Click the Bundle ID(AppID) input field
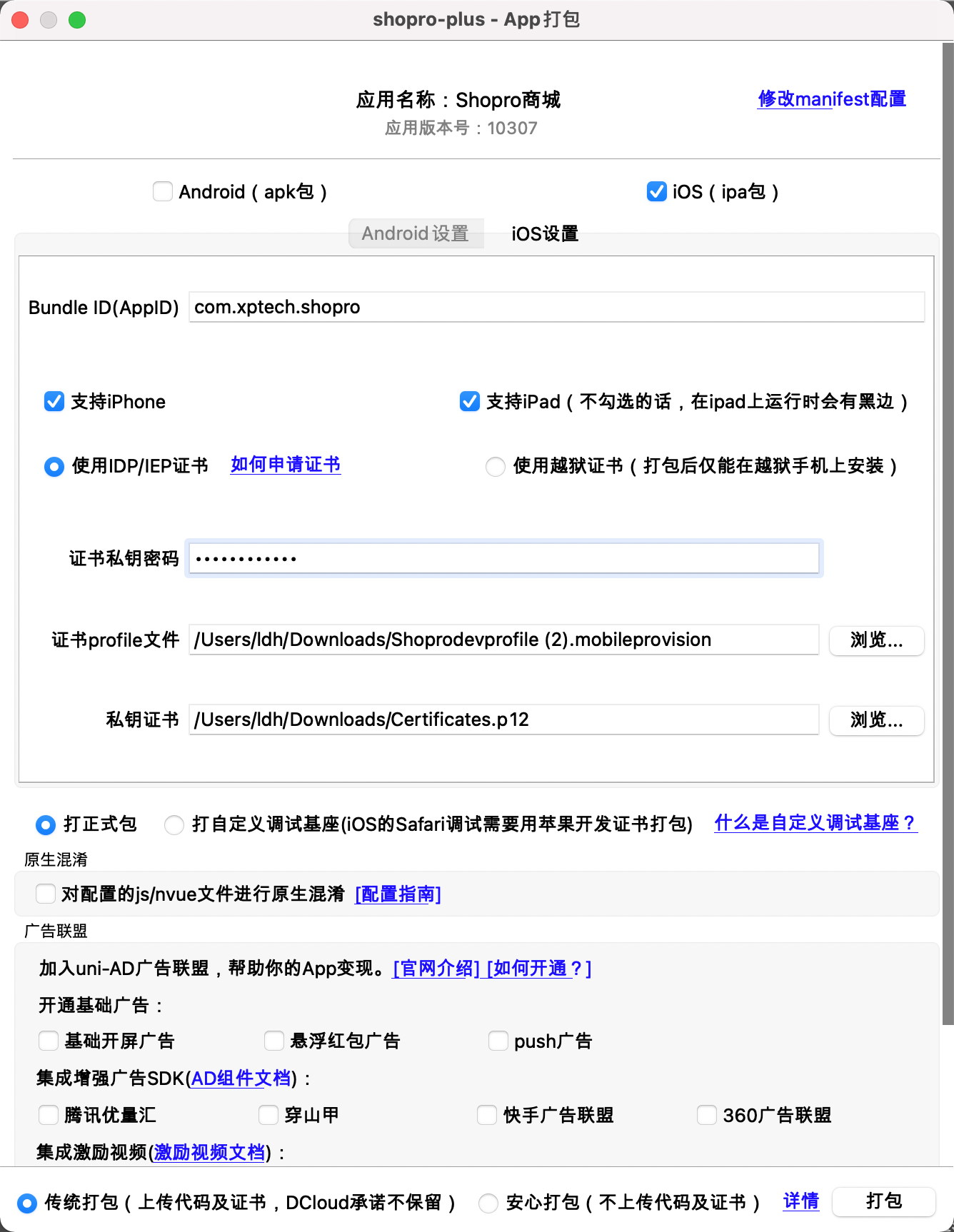This screenshot has height=1232, width=954. click(556, 307)
